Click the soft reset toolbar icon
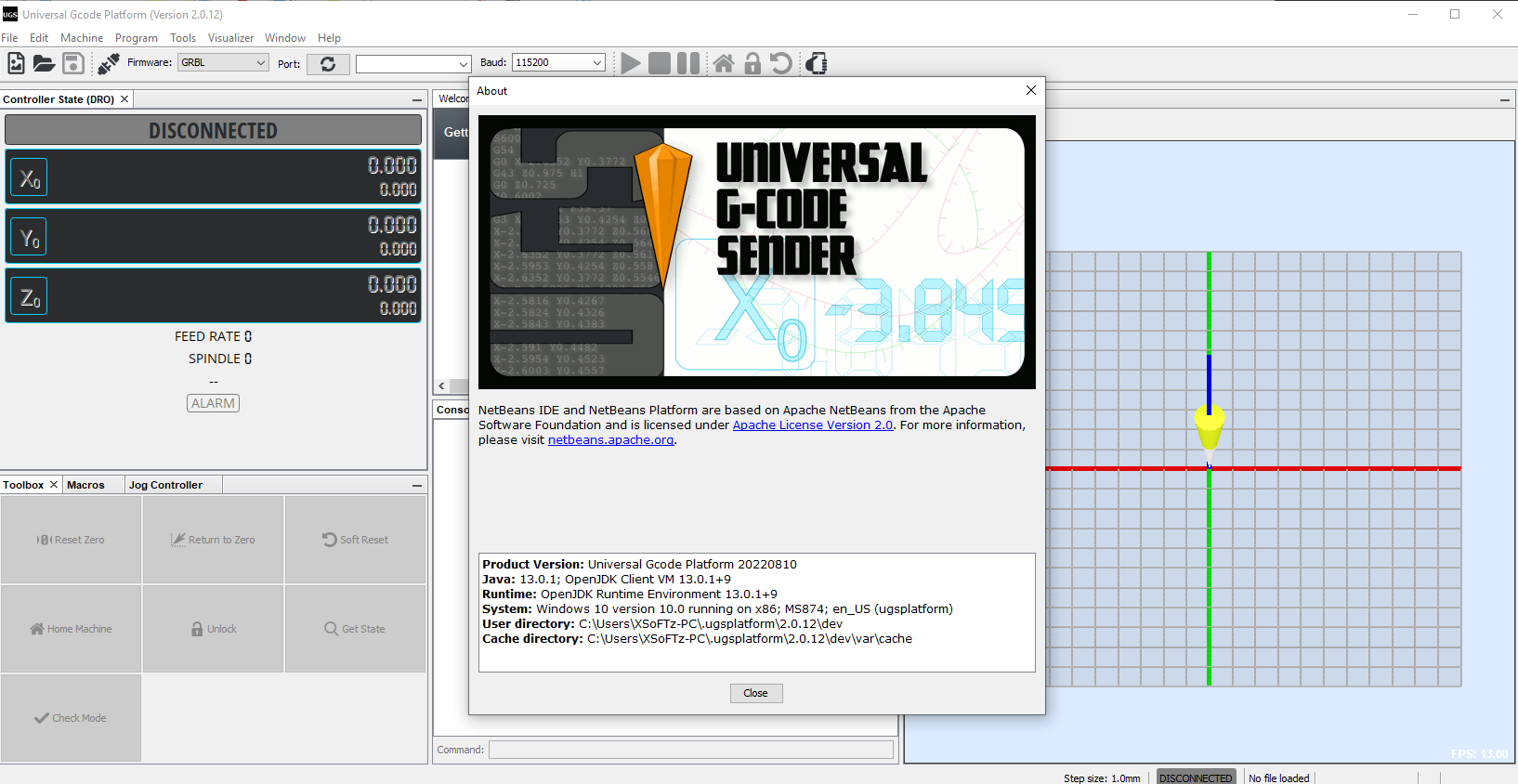1518x784 pixels. tap(781, 63)
